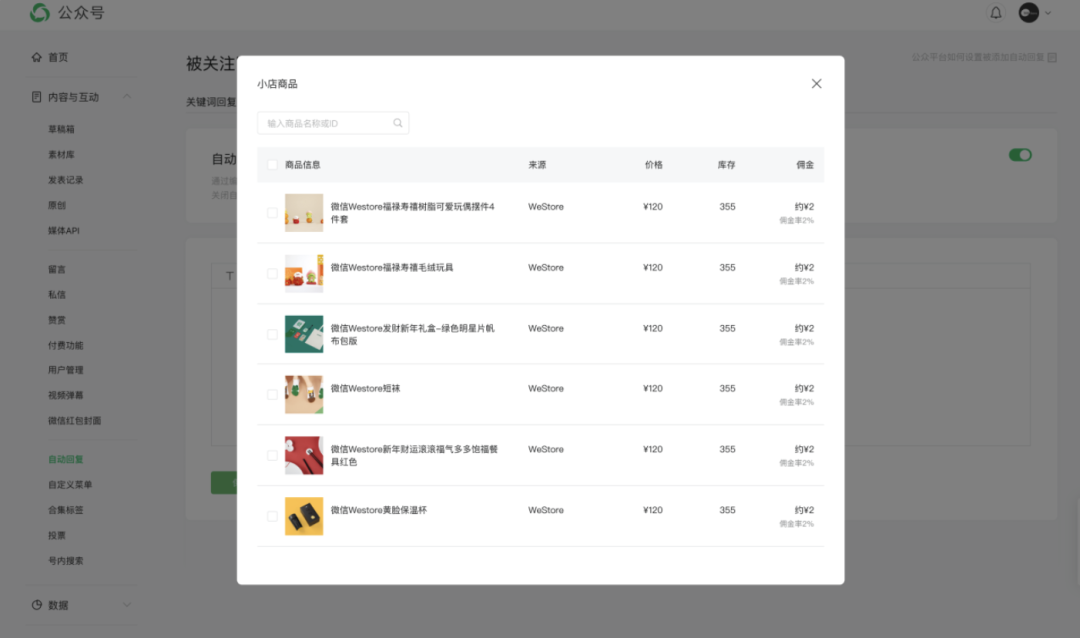1080x638 pixels.
Task: Click the 来源 column header
Action: (537, 165)
